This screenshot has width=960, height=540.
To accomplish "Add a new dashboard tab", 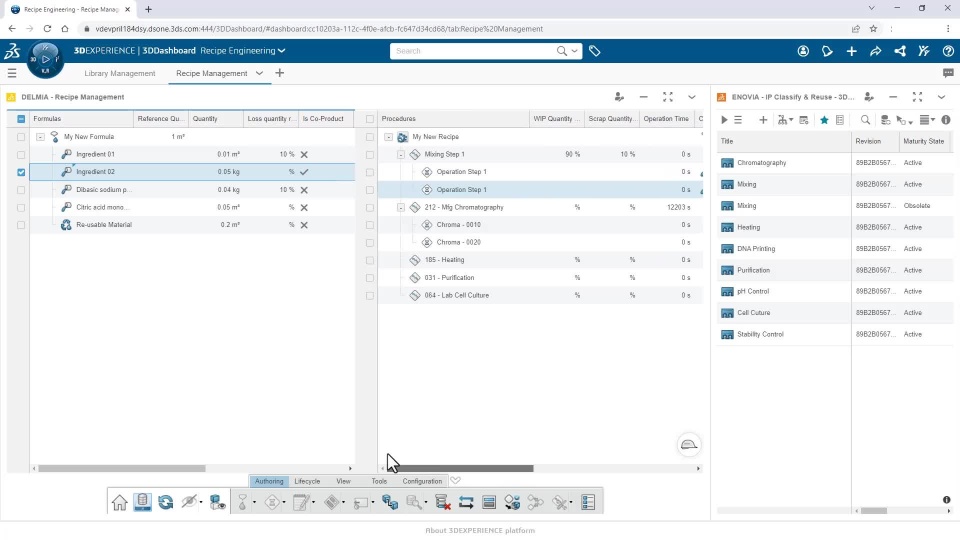I will coord(279,73).
